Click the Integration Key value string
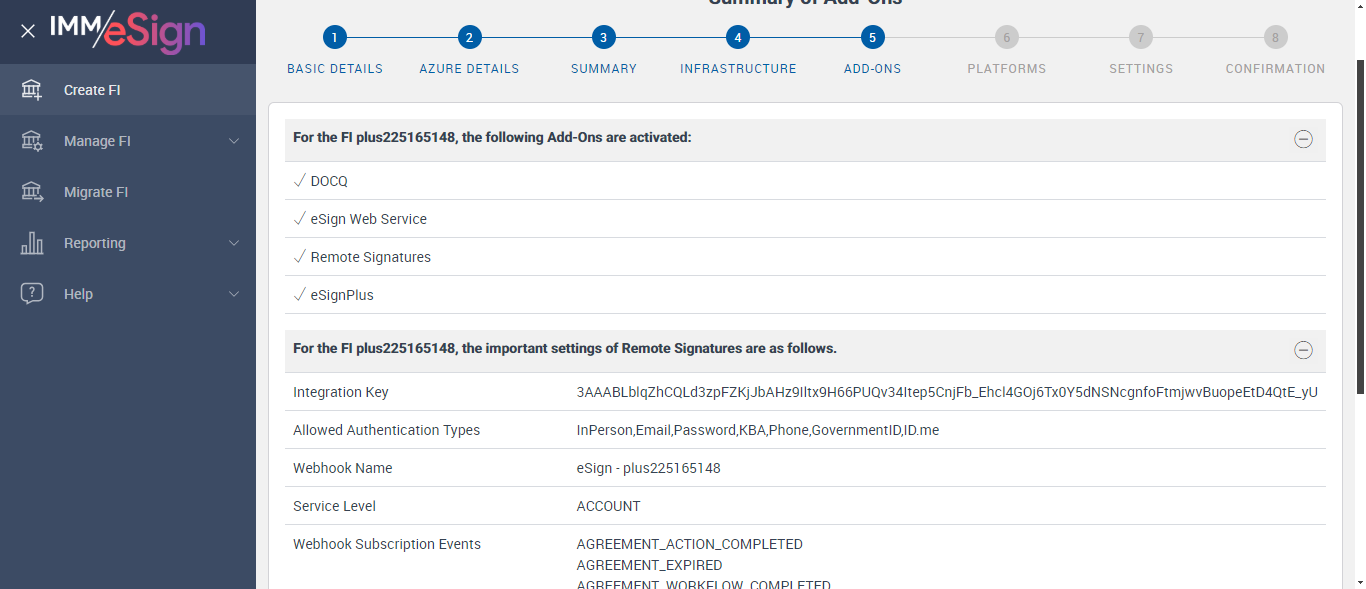The image size is (1366, 589). (x=947, y=392)
